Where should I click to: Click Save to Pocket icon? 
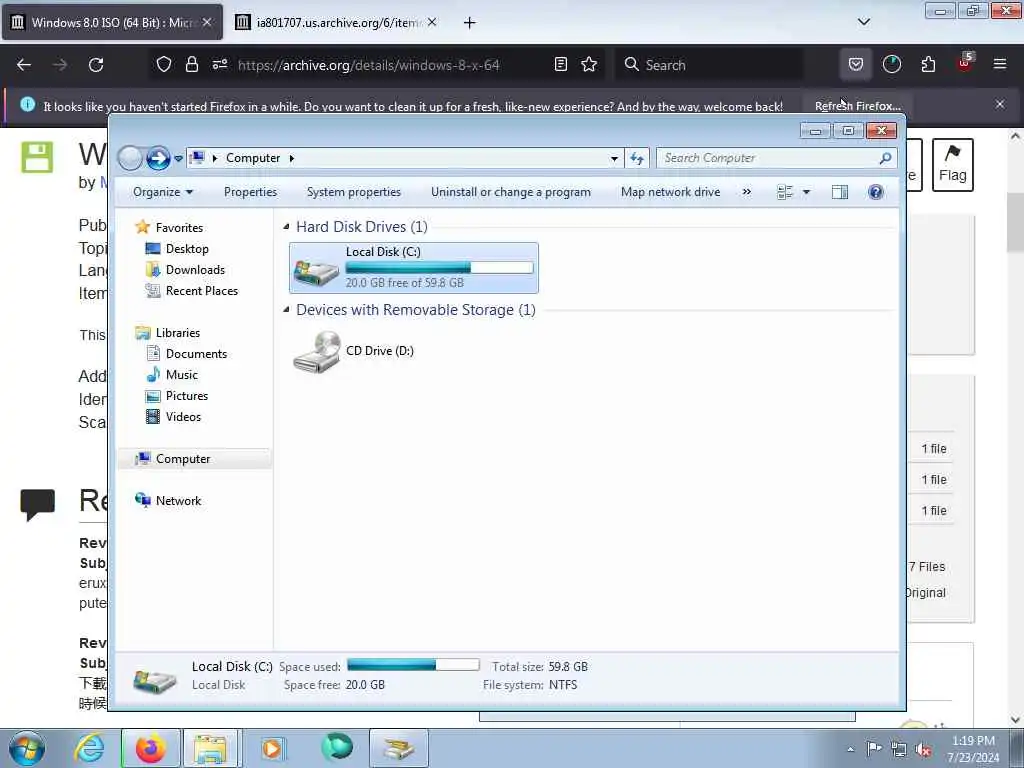click(x=856, y=64)
